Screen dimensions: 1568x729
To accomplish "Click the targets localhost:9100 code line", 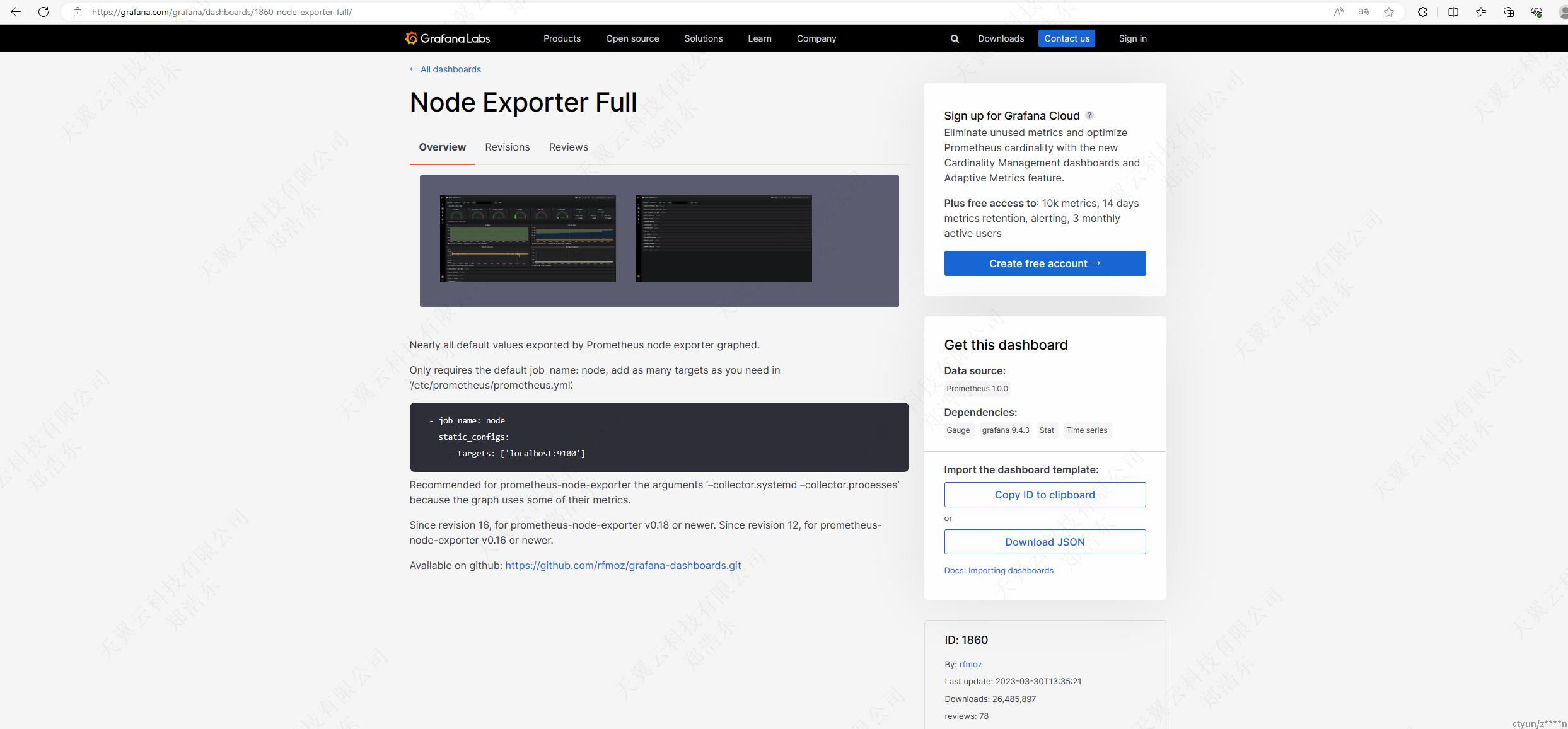I will 516,453.
